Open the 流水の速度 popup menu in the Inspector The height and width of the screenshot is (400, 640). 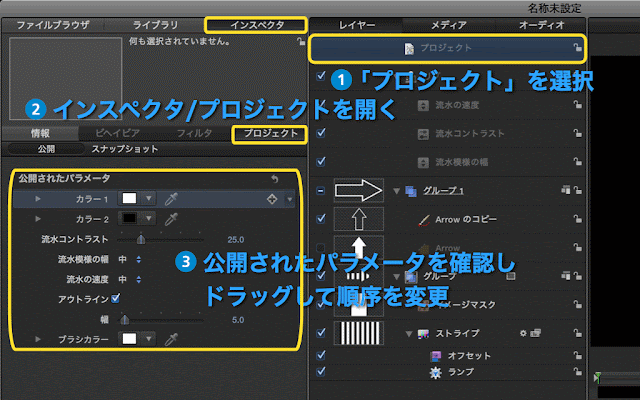pyautogui.click(x=130, y=279)
